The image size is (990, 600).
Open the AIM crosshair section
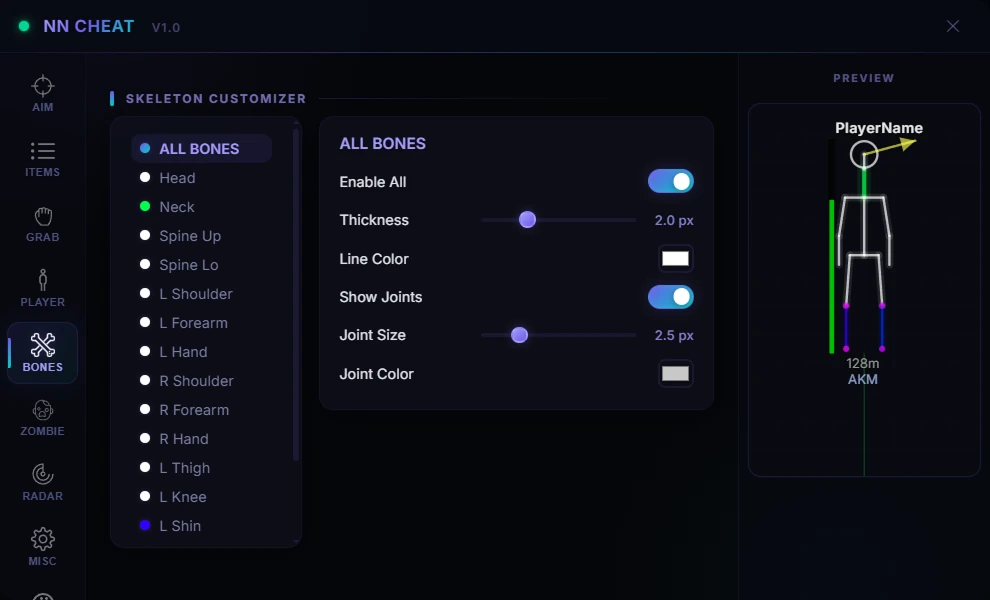(x=42, y=93)
